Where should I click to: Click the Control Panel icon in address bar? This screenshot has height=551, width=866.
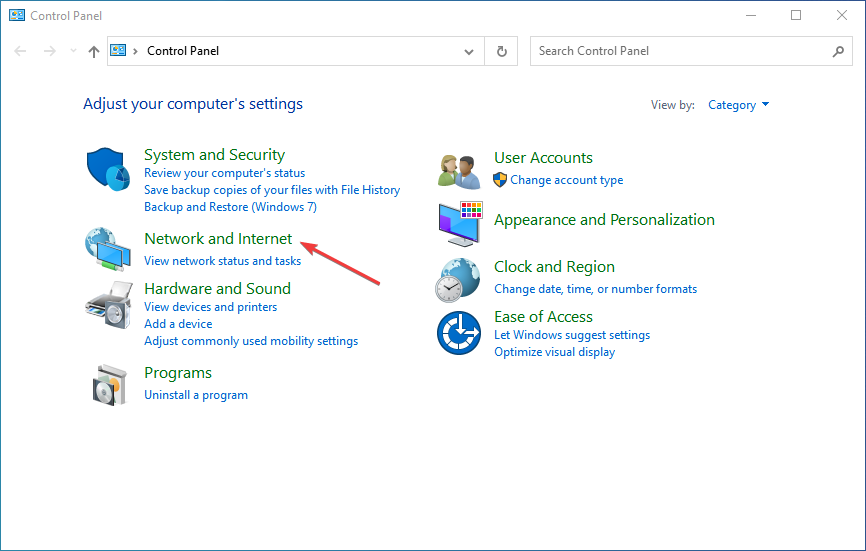click(118, 51)
